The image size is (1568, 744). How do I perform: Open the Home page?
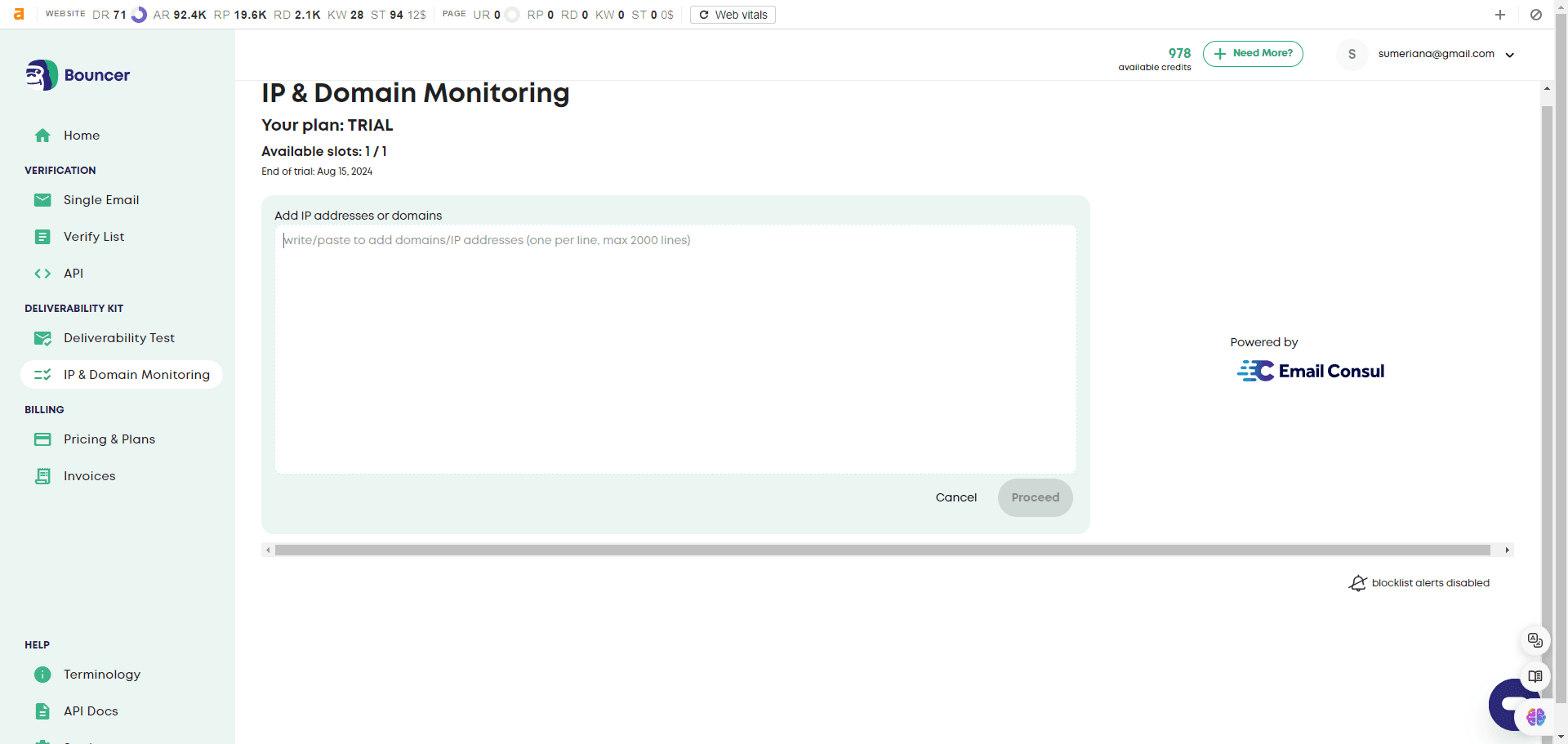coord(82,136)
